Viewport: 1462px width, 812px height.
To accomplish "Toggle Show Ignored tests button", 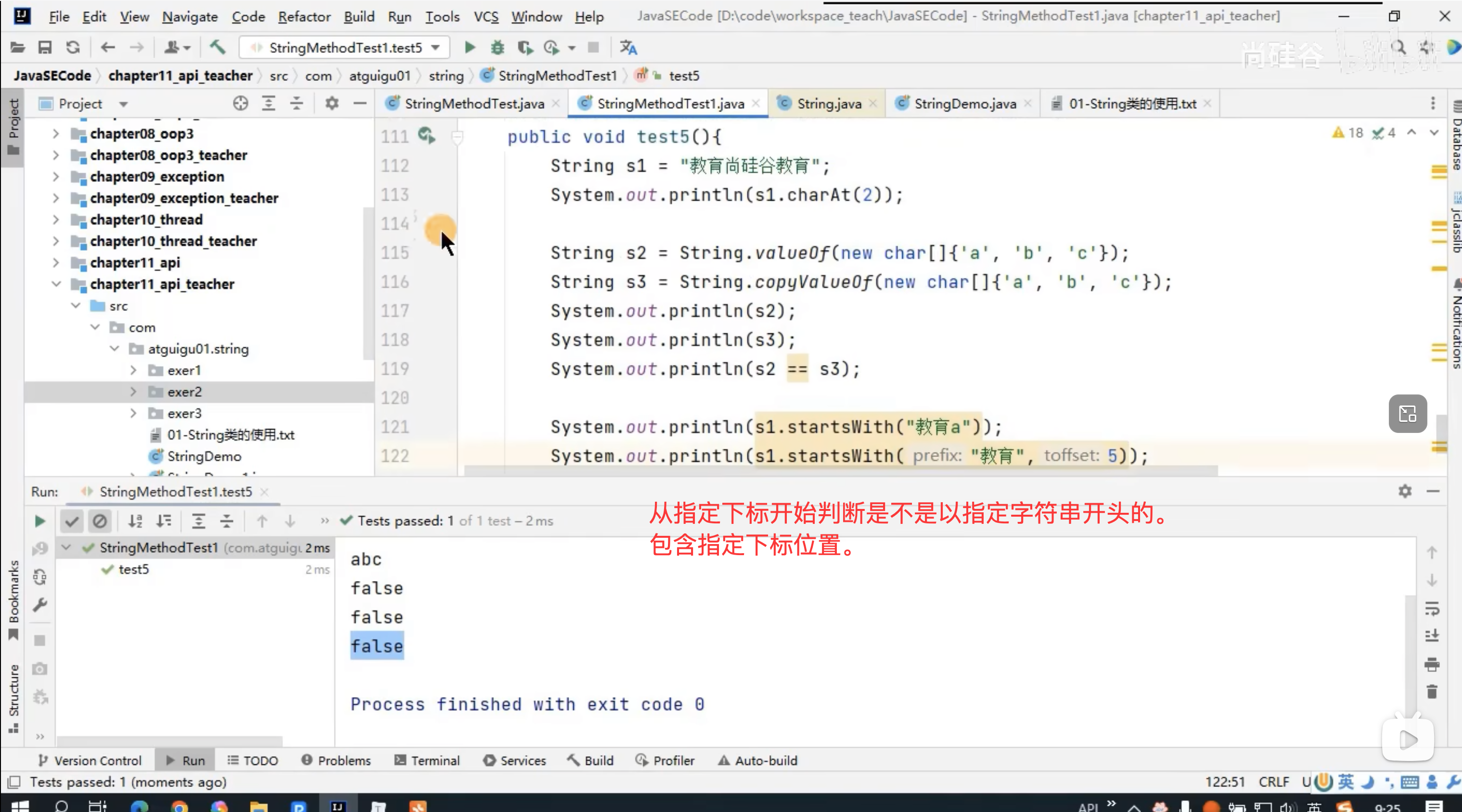I will (x=99, y=521).
